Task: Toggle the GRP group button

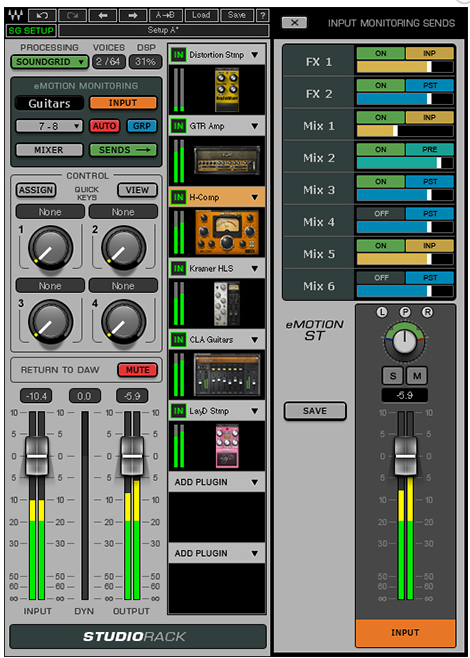Action: pyautogui.click(x=142, y=126)
